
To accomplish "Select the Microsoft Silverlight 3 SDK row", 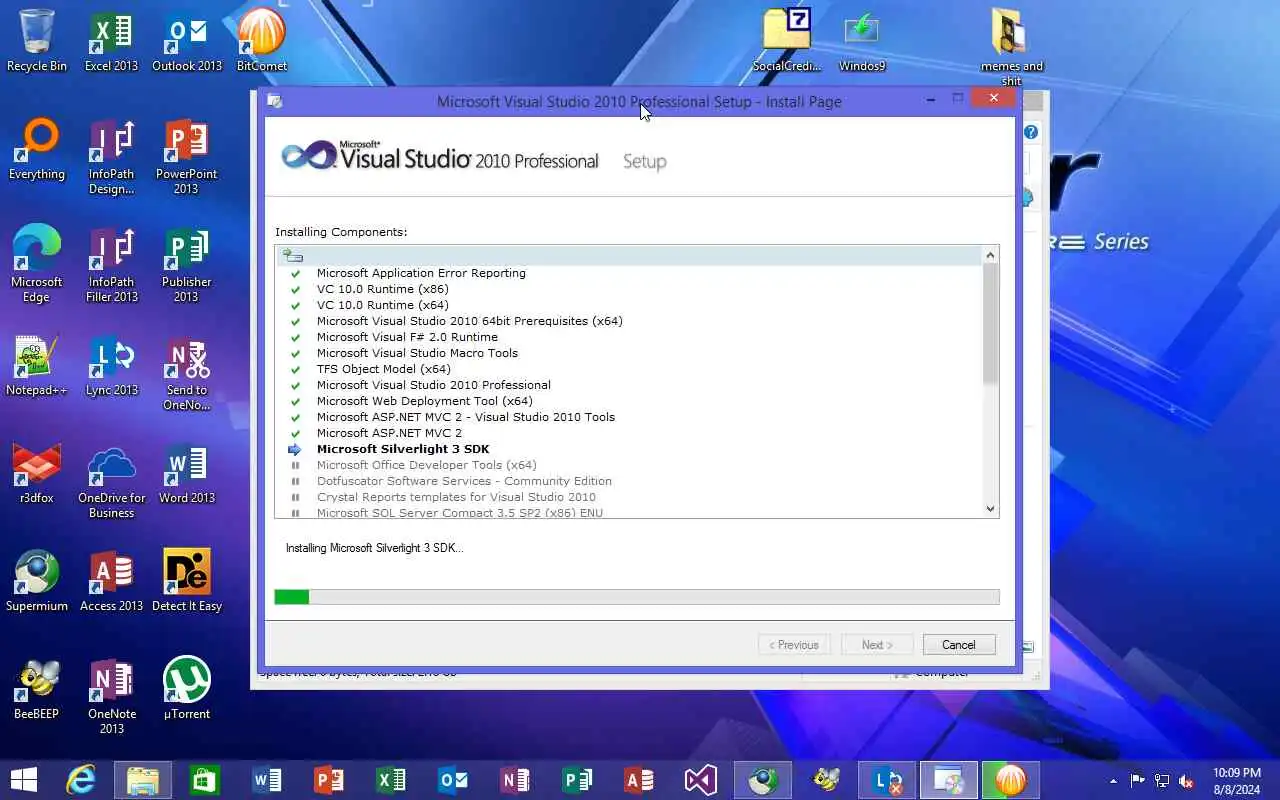I will point(403,449).
